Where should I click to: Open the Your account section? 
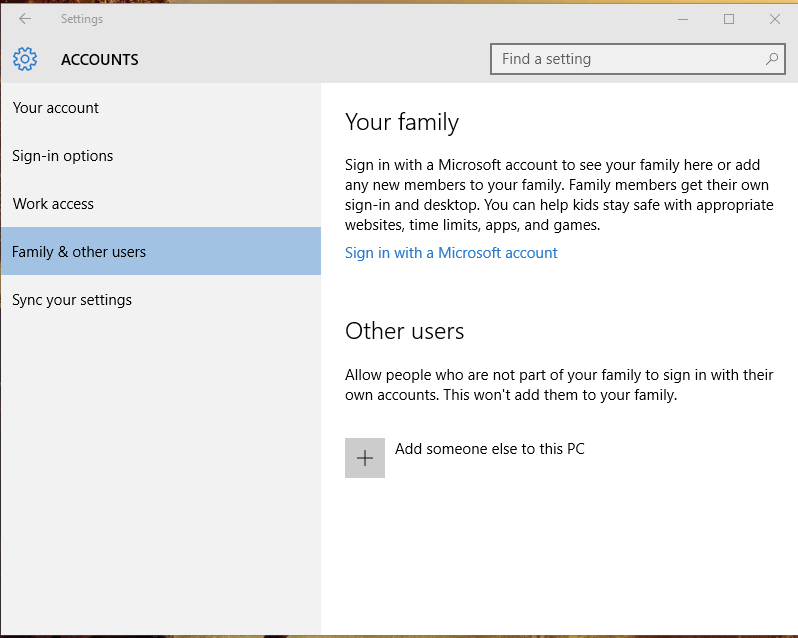56,108
